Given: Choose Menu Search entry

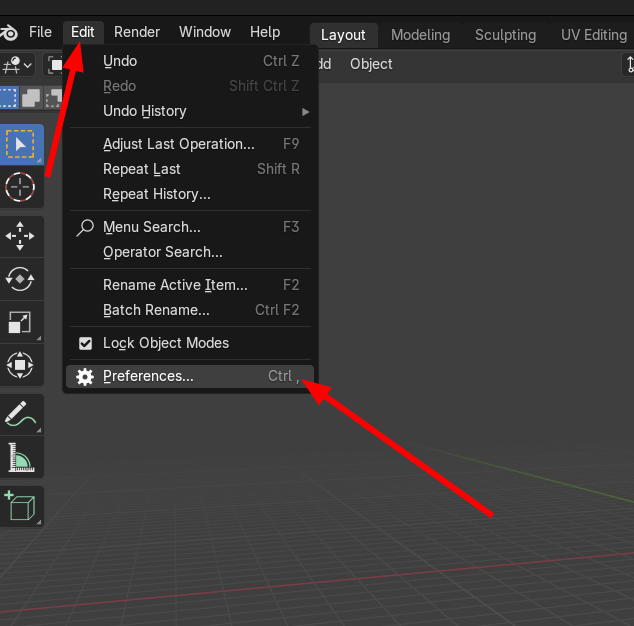Looking at the screenshot, I should (190, 228).
